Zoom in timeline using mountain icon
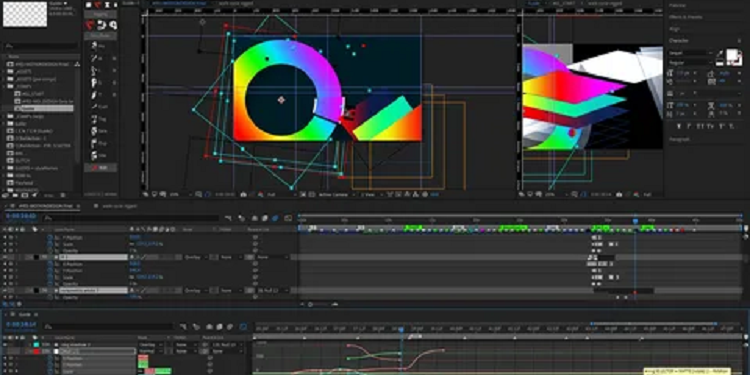750x375 pixels. coord(335,304)
